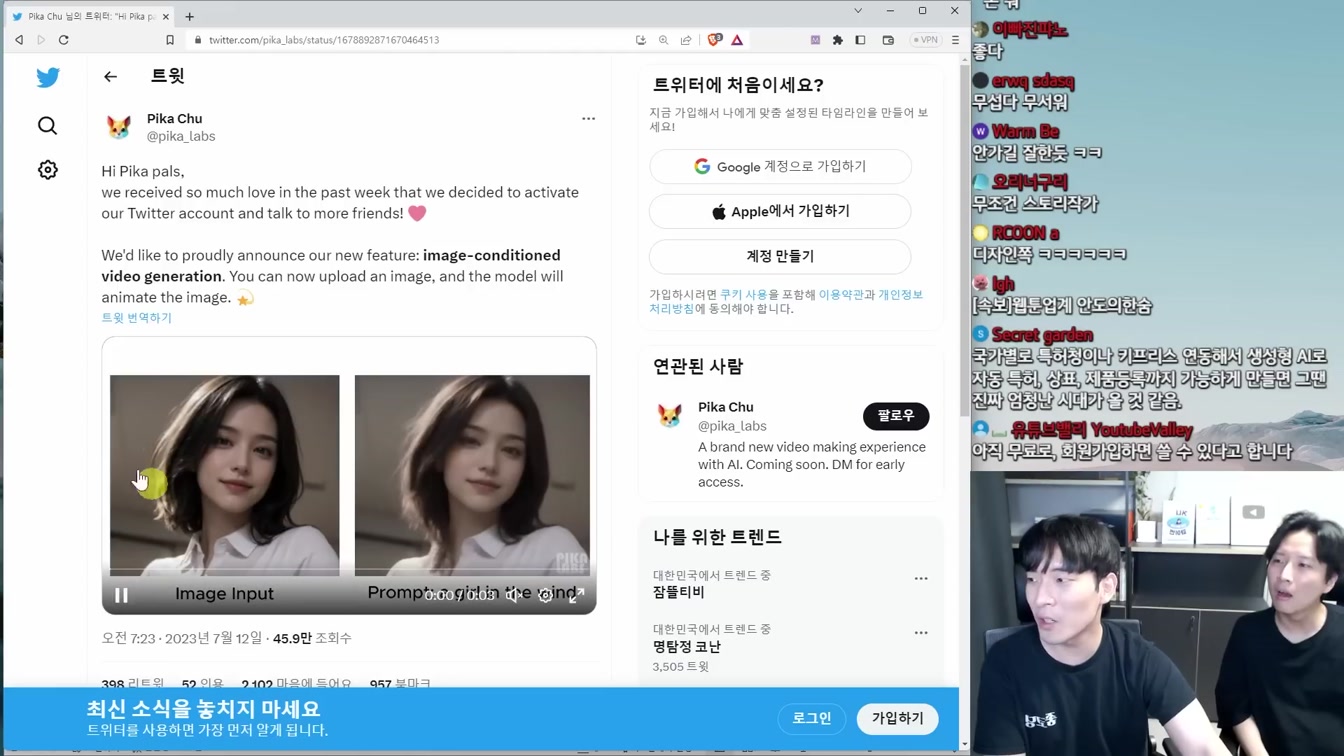
Task: Click the create account button (계정 만들기)
Action: click(x=780, y=257)
